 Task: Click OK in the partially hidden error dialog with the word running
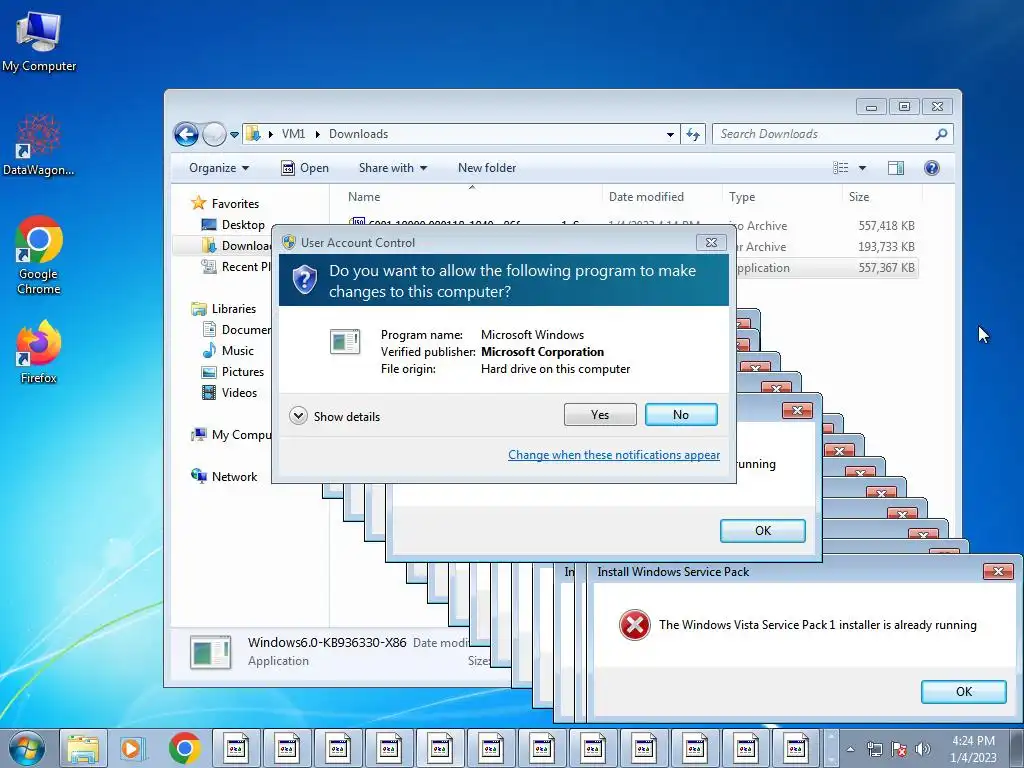pos(762,530)
